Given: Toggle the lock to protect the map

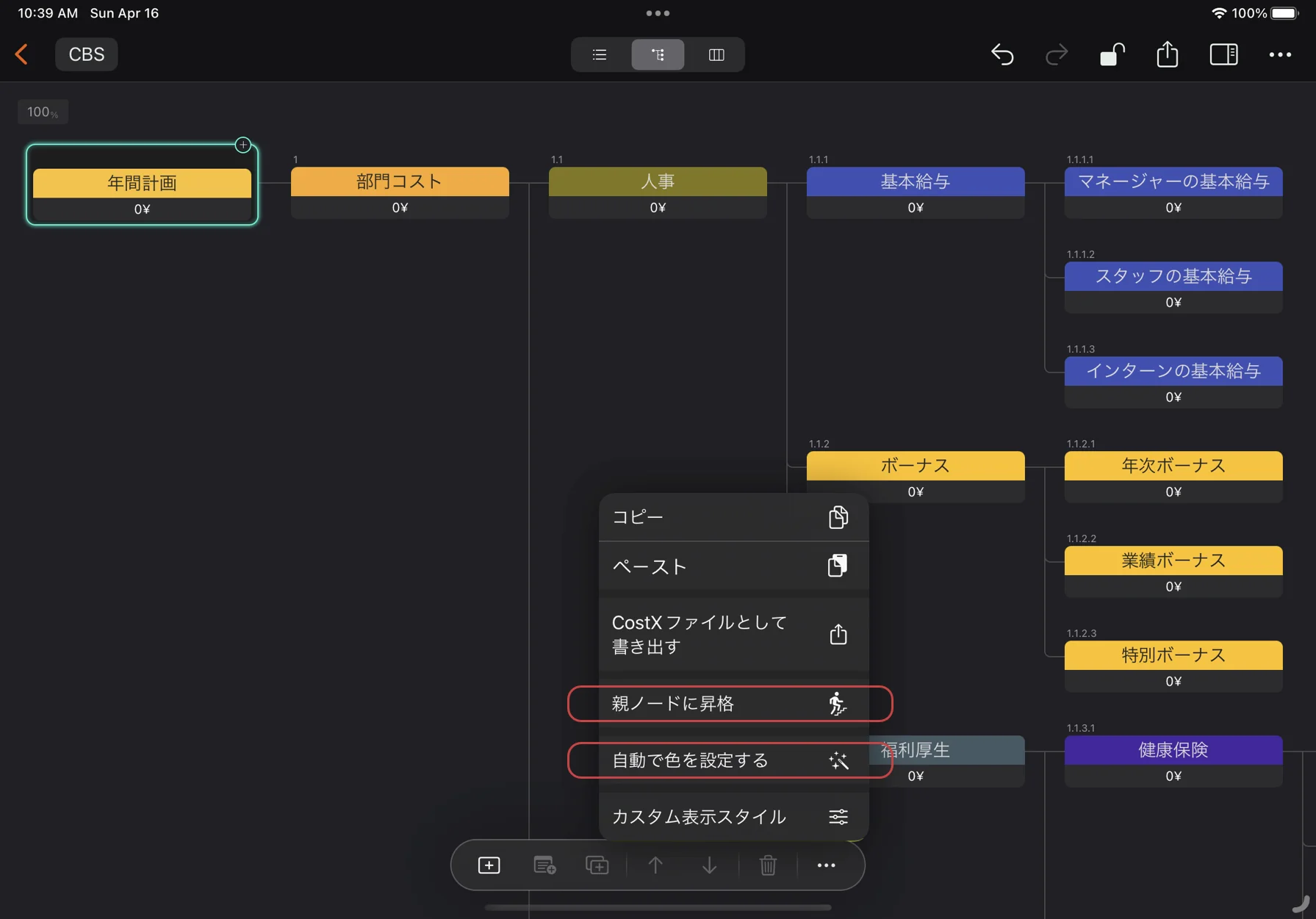Looking at the screenshot, I should pyautogui.click(x=1112, y=54).
